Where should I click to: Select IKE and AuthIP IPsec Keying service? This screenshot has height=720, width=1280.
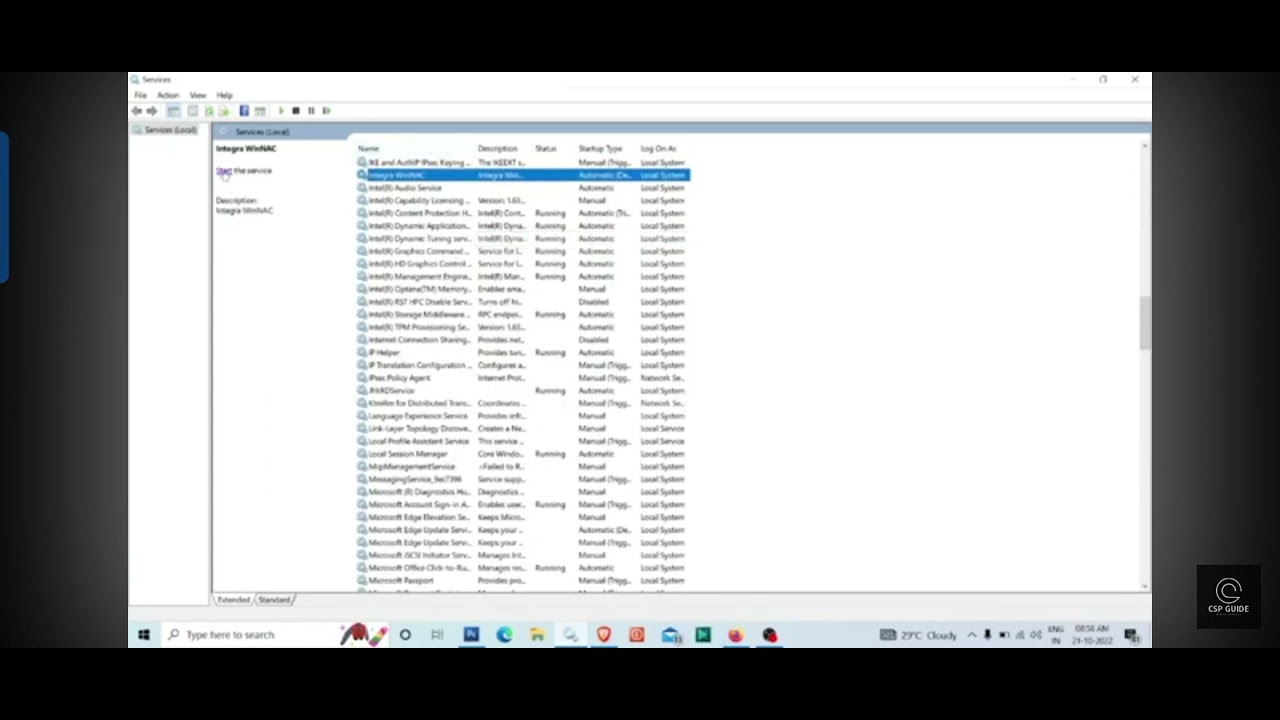coord(523,162)
